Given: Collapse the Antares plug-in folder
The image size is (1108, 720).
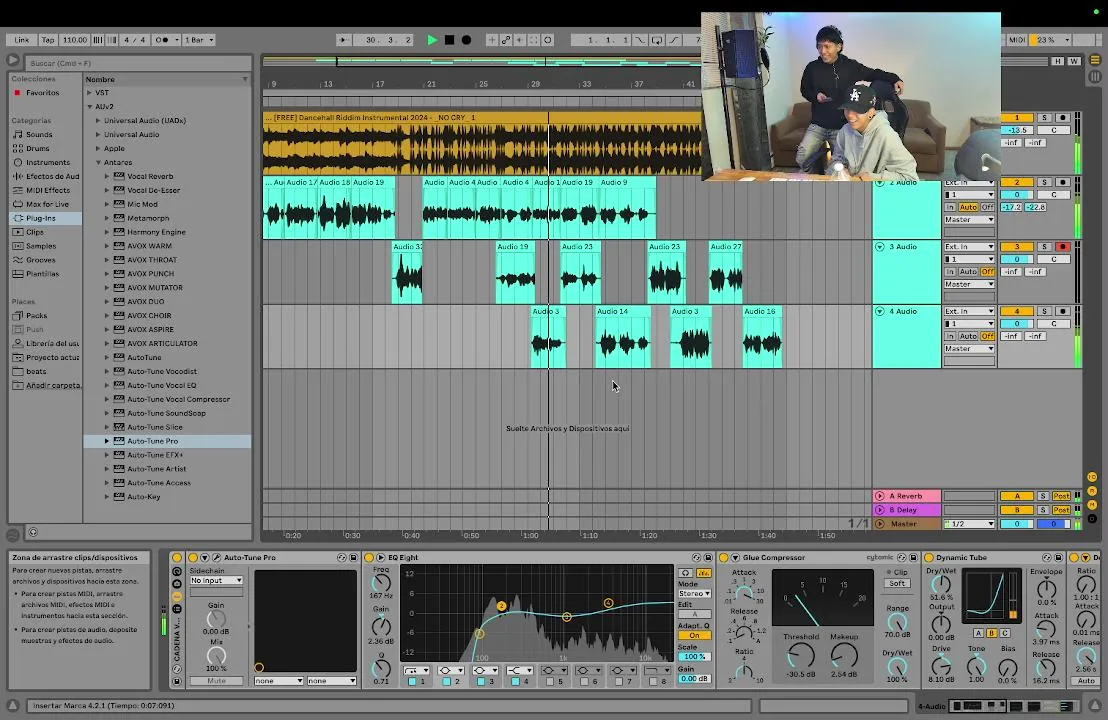Looking at the screenshot, I should (x=98, y=163).
